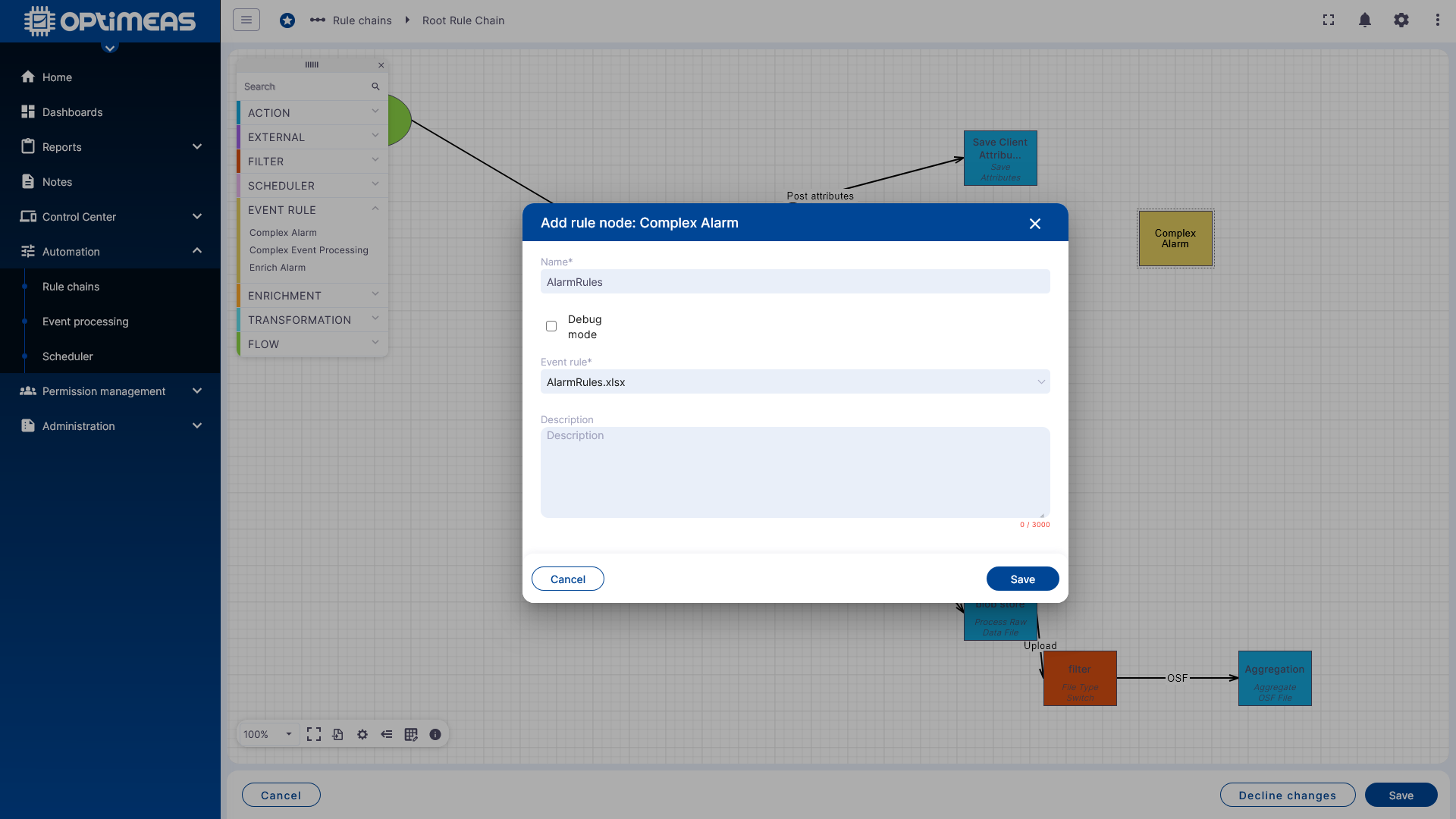Screen dimensions: 1456x819
Task: Click Decline changes button
Action: tap(1287, 795)
